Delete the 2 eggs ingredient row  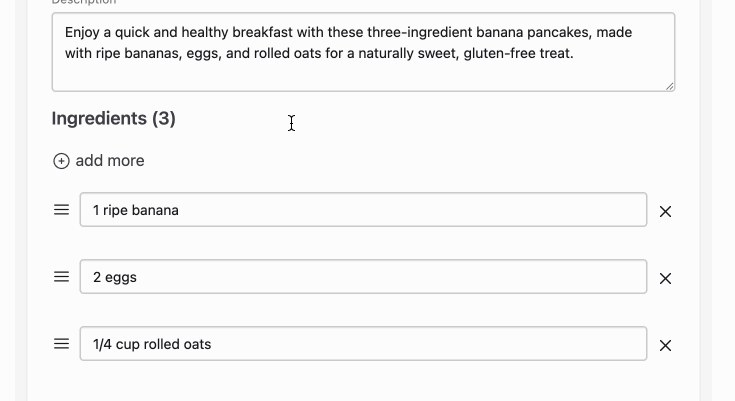pos(665,279)
